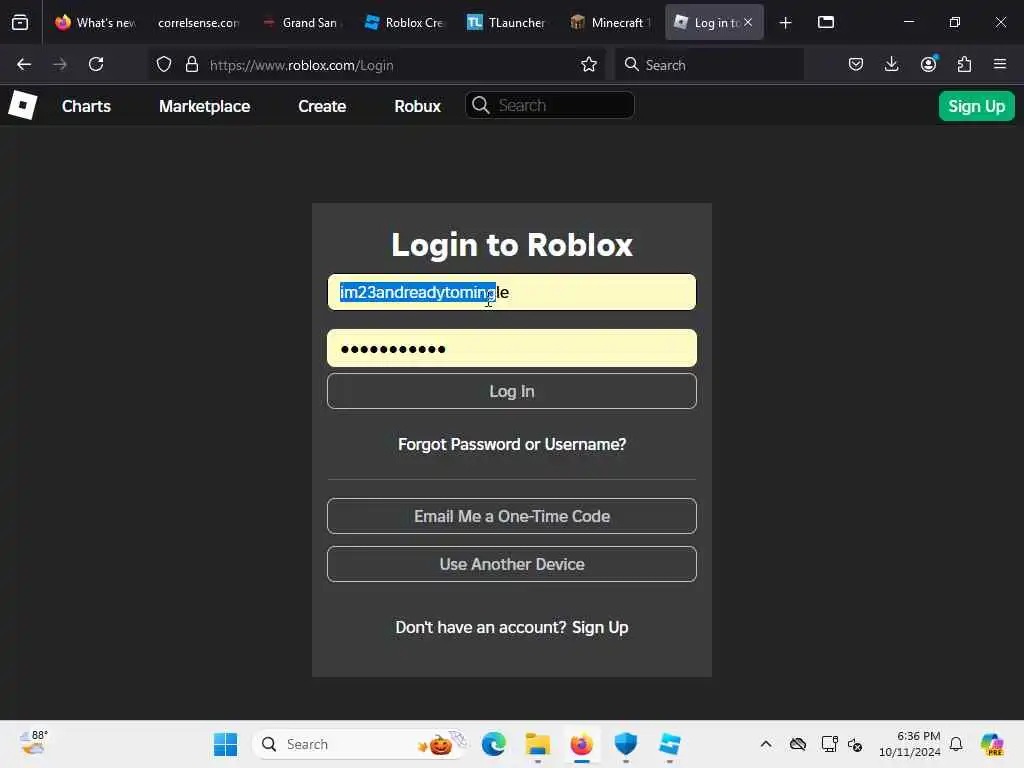Click the muted volume tray icon

[854, 744]
